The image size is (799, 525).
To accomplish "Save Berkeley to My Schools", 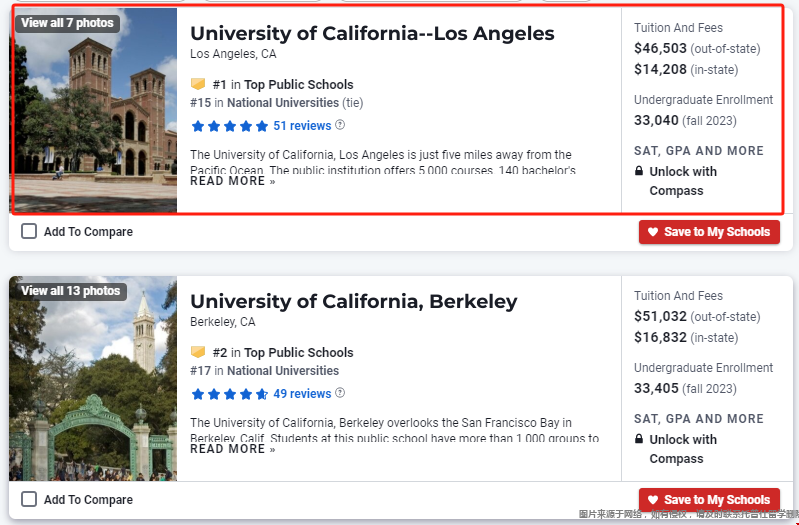I will [x=709, y=500].
